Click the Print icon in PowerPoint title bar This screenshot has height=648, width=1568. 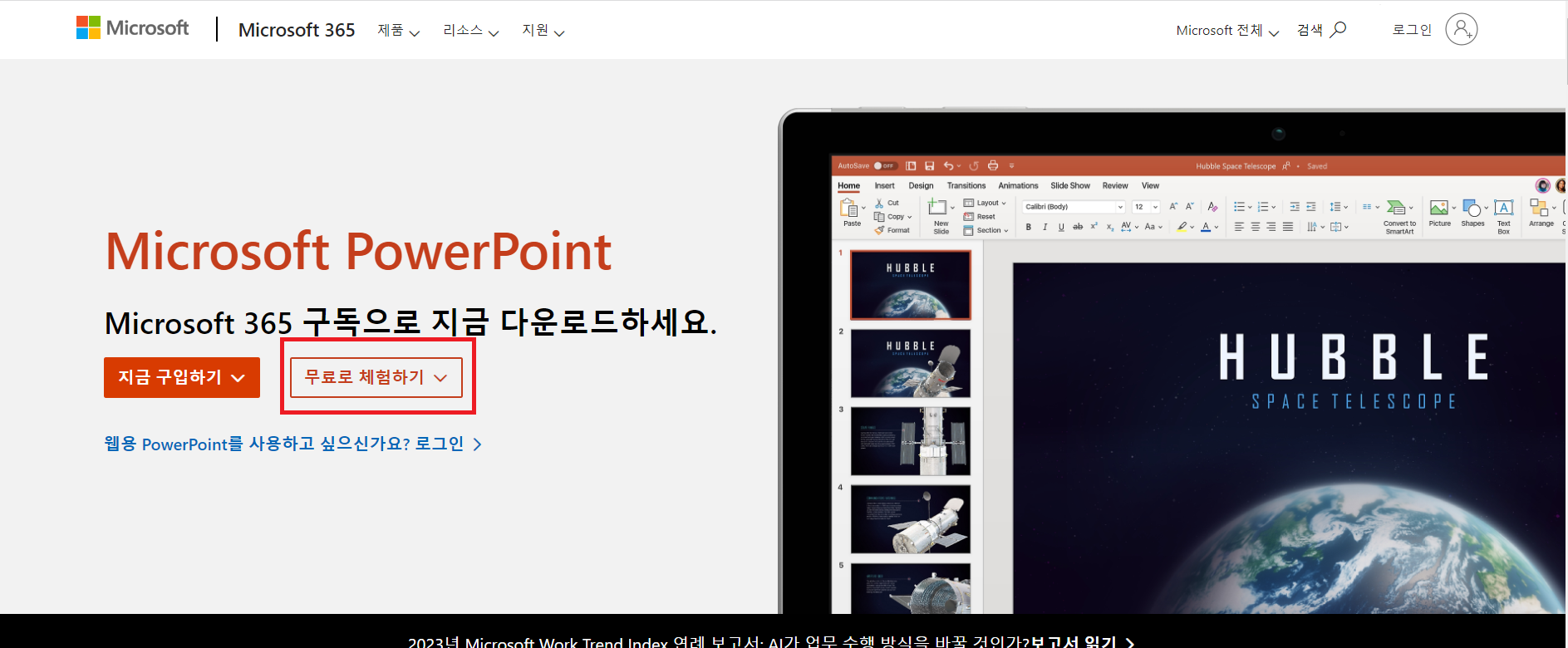click(992, 166)
